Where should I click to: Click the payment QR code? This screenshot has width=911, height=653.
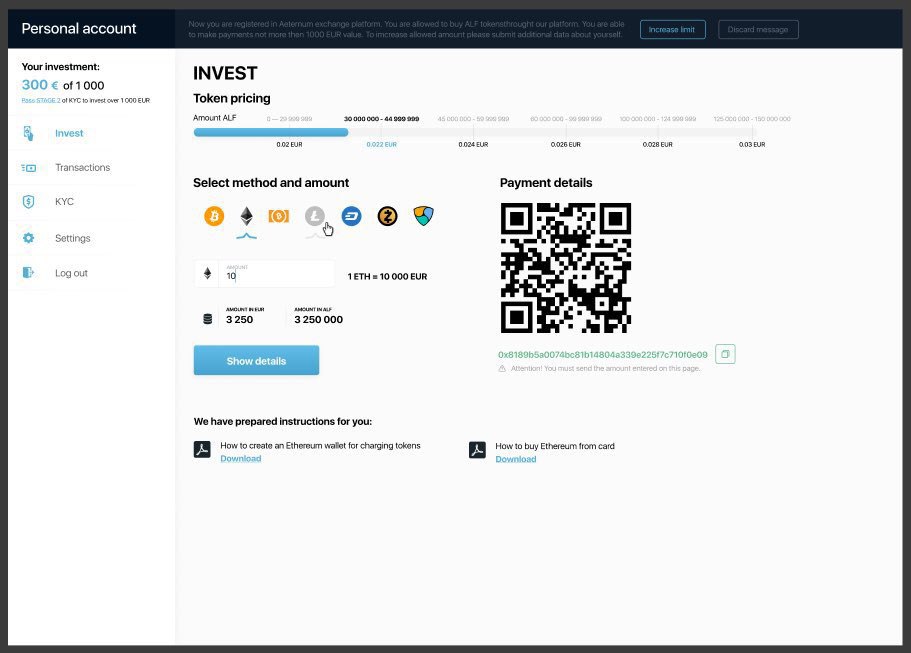tap(566, 268)
